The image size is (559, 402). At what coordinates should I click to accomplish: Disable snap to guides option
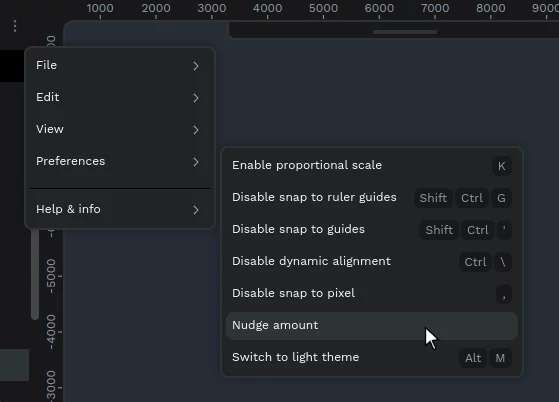click(x=372, y=230)
